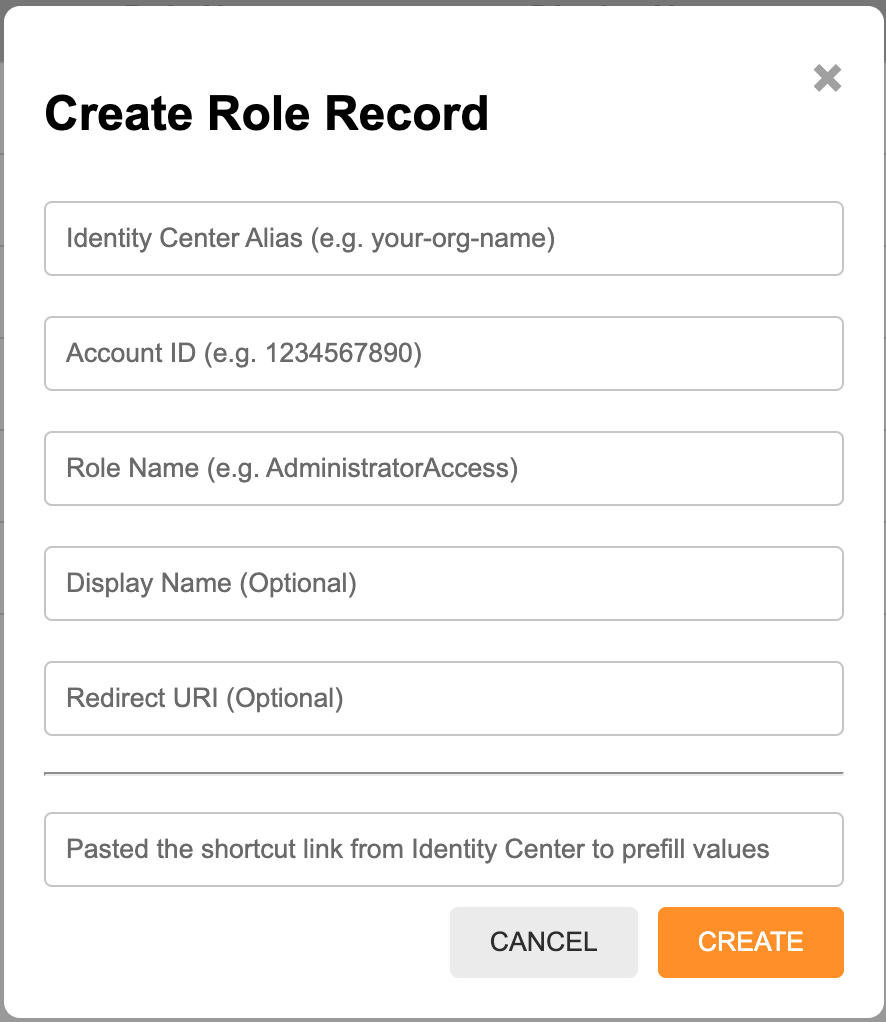Click the Redirect URI text box
This screenshot has width=886, height=1022.
tap(443, 698)
